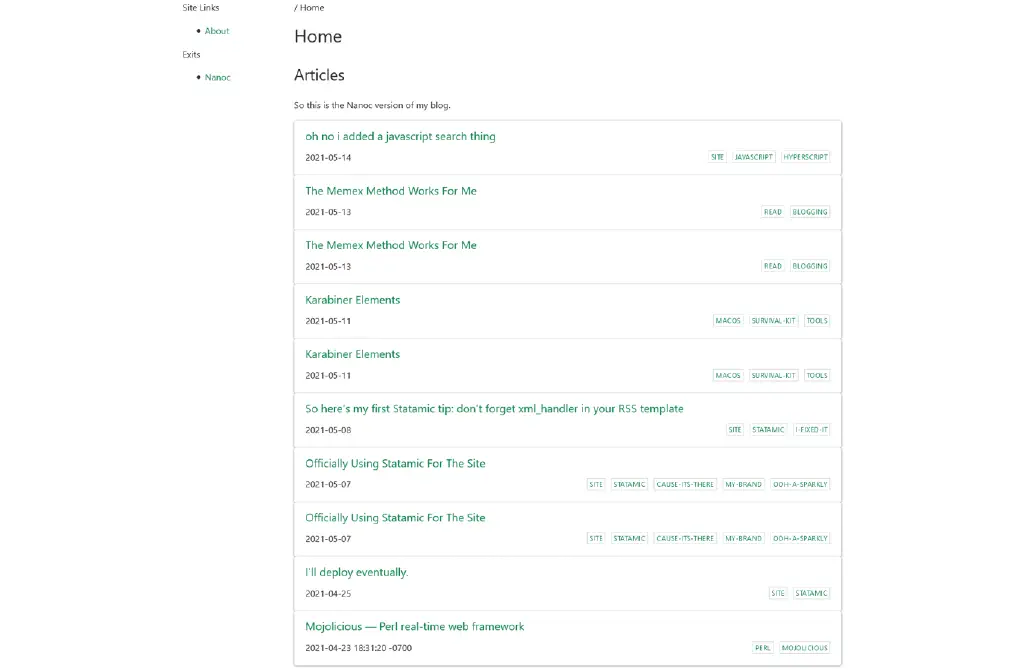Click STATAMIC tag on I'll deploy eventually row
Image resolution: width=1024 pixels, height=671 pixels.
[x=811, y=593]
